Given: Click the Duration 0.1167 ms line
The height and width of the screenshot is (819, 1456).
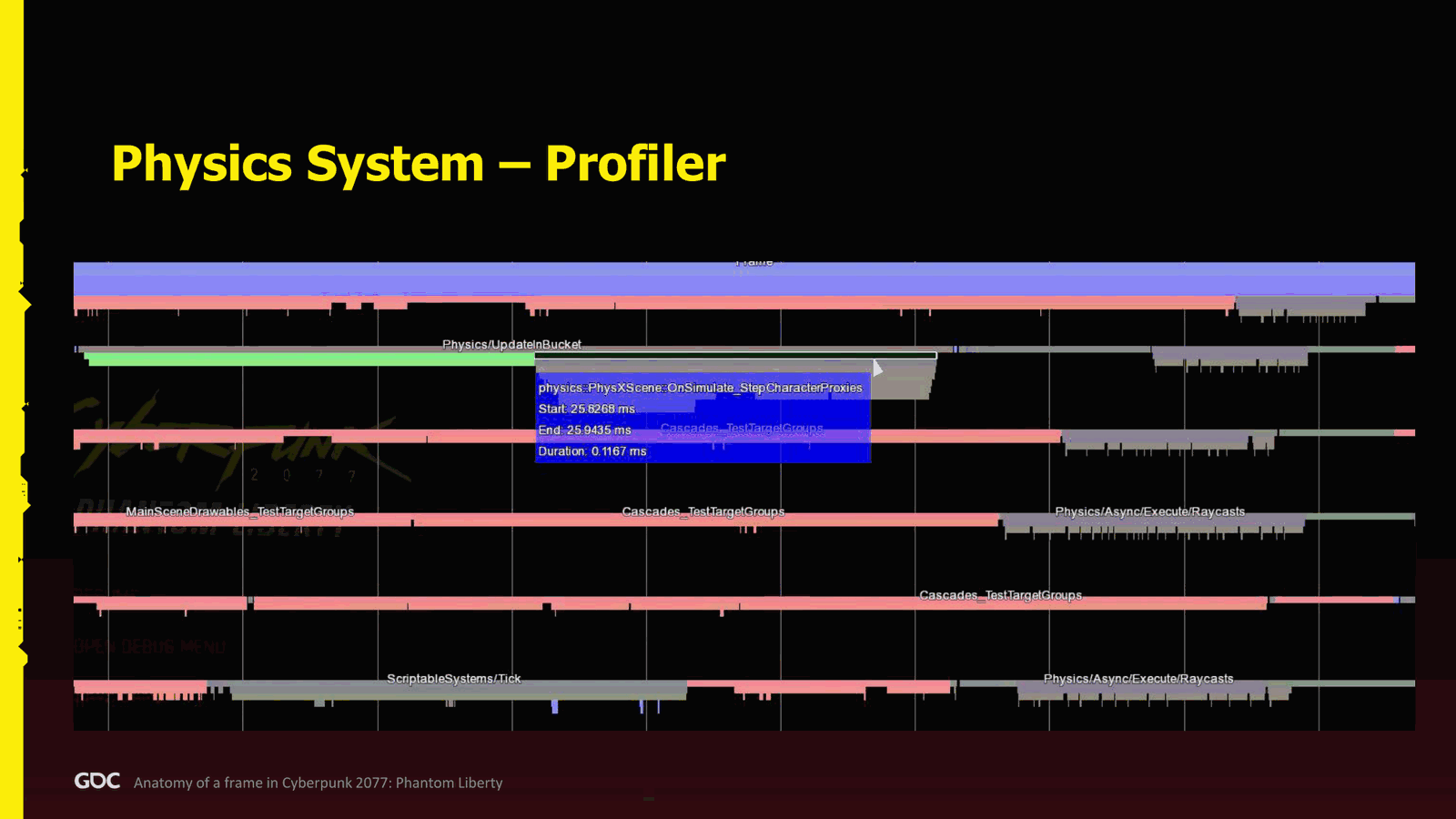Looking at the screenshot, I should click(x=591, y=451).
